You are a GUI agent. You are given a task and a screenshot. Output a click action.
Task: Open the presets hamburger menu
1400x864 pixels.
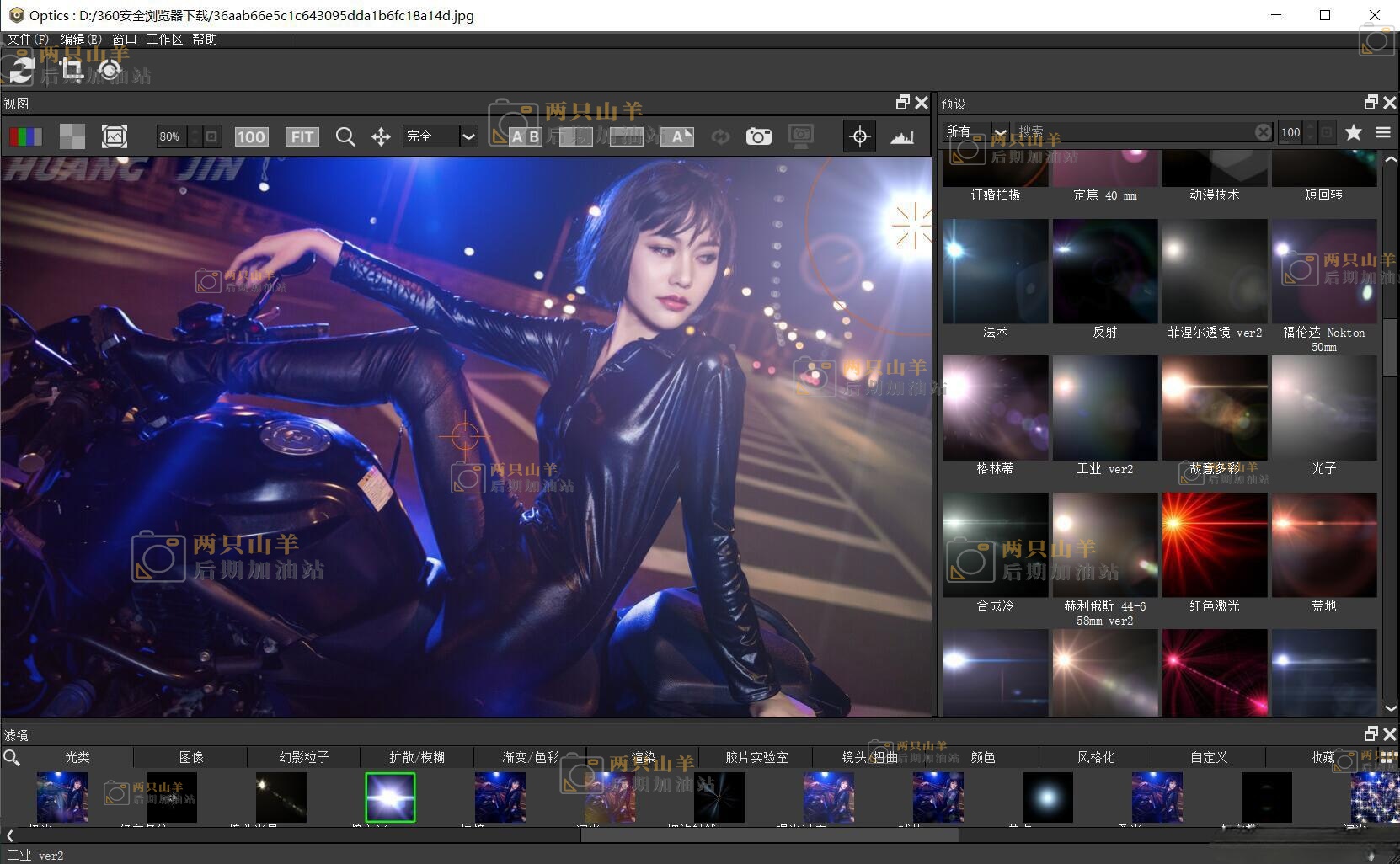click(1382, 132)
